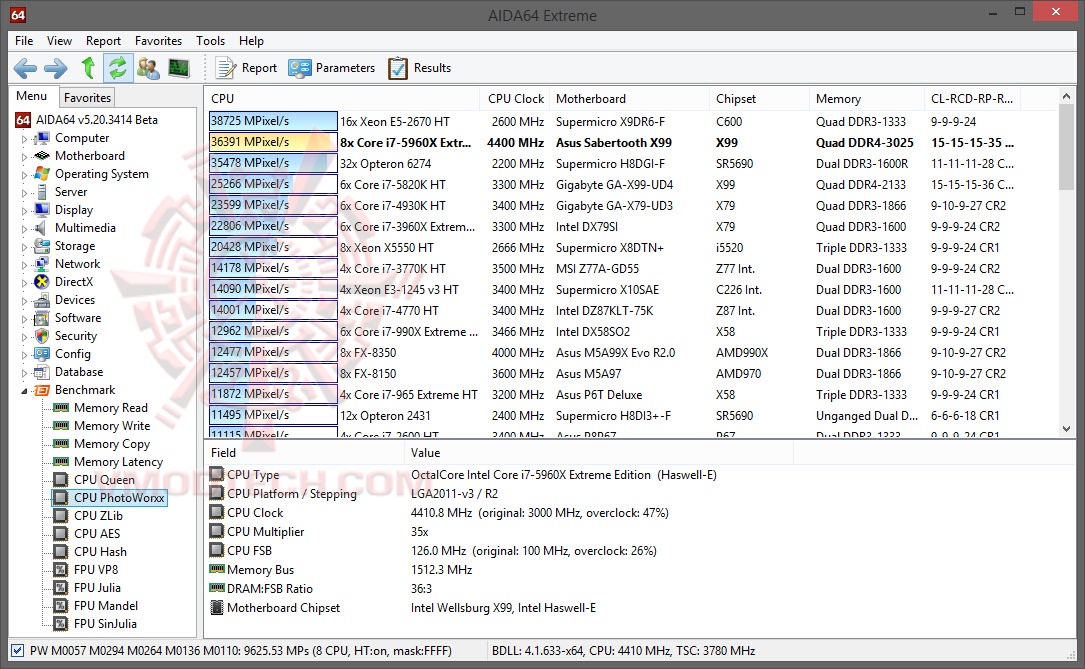The width and height of the screenshot is (1085, 669).
Task: Select the Config tree item
Action: click(73, 354)
